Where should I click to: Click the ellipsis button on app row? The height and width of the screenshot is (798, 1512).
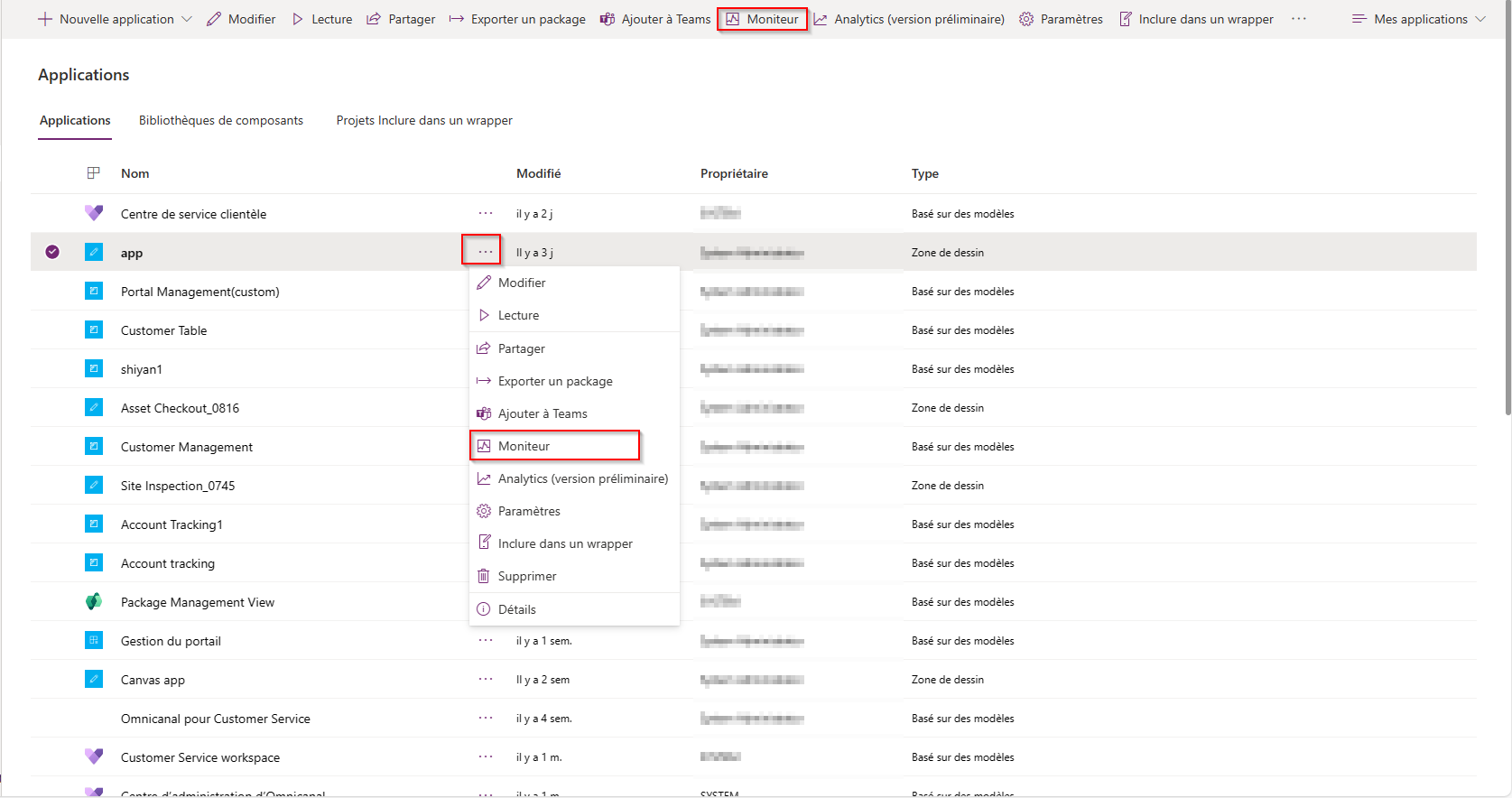pos(486,252)
